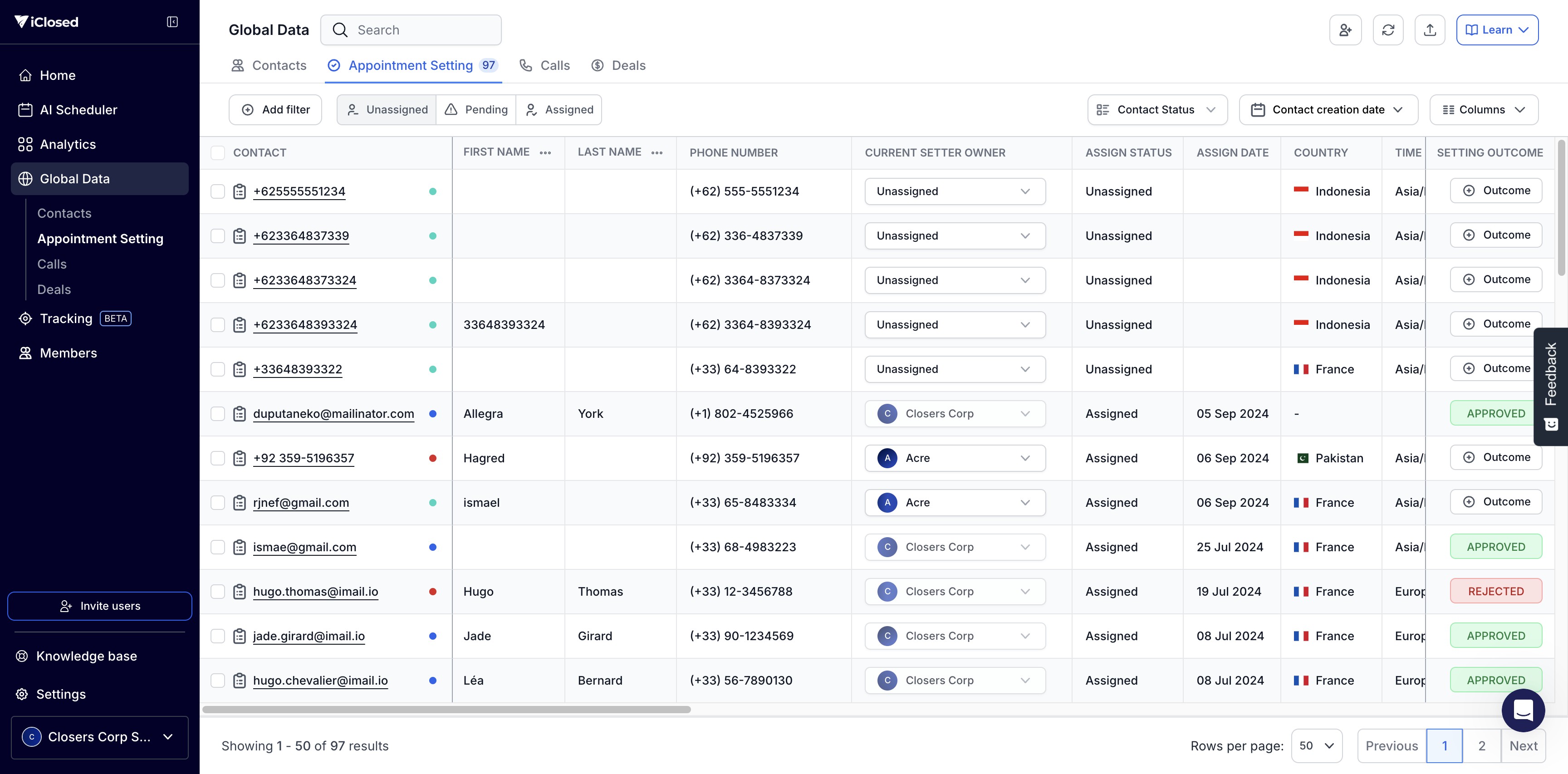Collapse the sidebar panel icon

[172, 22]
